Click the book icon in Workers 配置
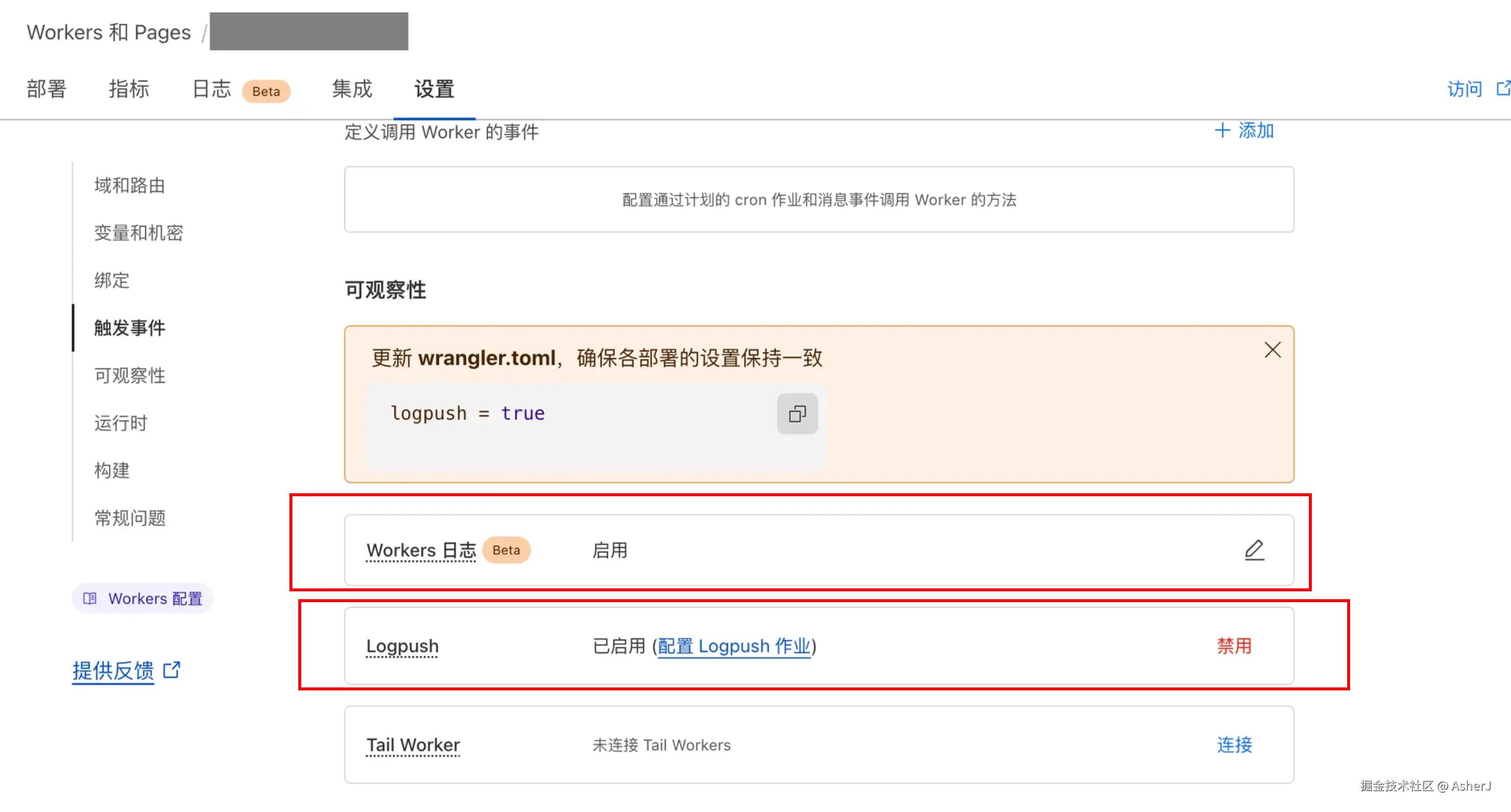The height and width of the screenshot is (812, 1511). (x=90, y=598)
